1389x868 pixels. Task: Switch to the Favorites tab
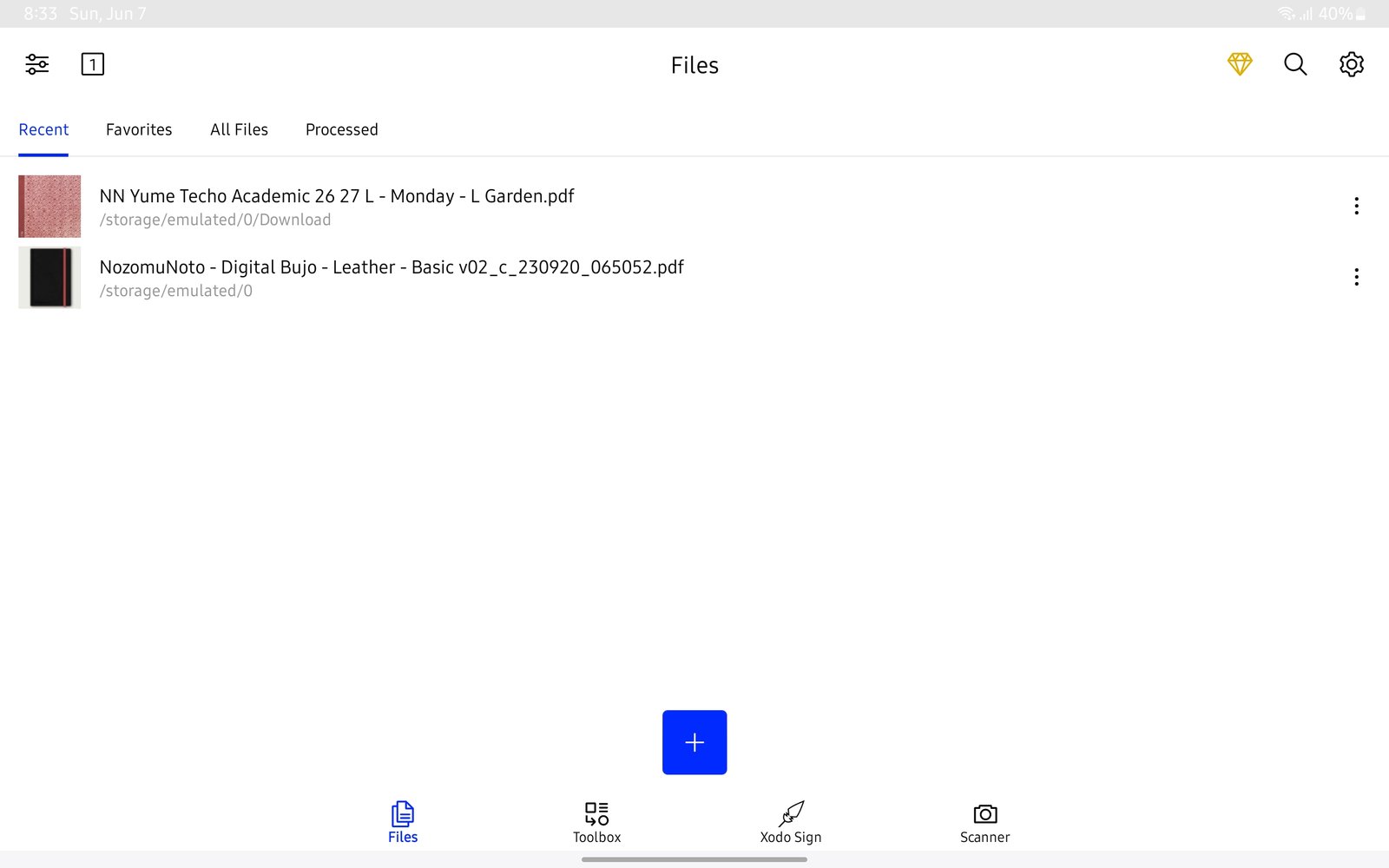tap(139, 129)
